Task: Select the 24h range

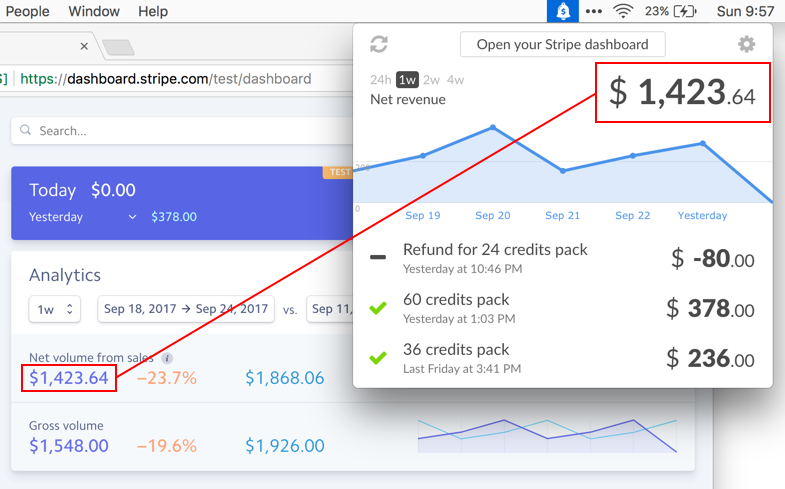Action: click(x=380, y=80)
